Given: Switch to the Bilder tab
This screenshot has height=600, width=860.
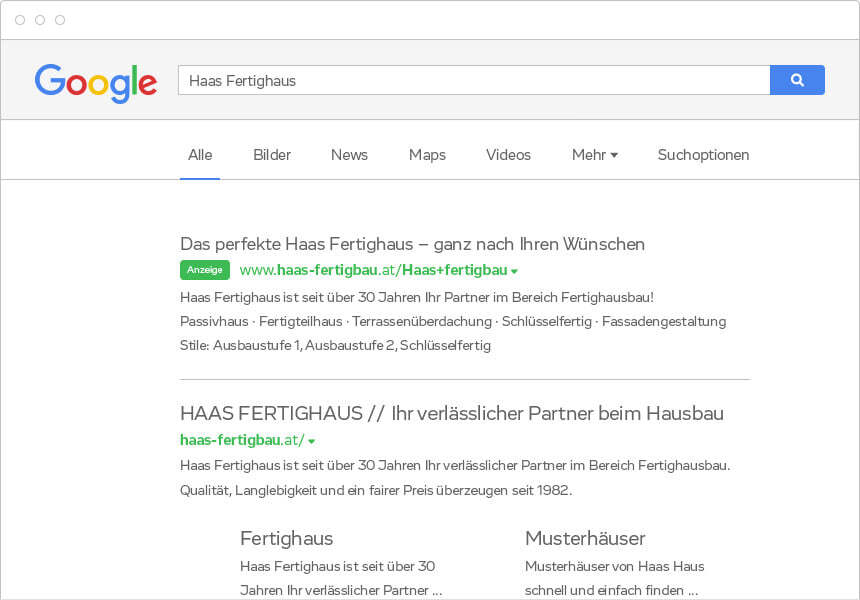Looking at the screenshot, I should coord(272,155).
